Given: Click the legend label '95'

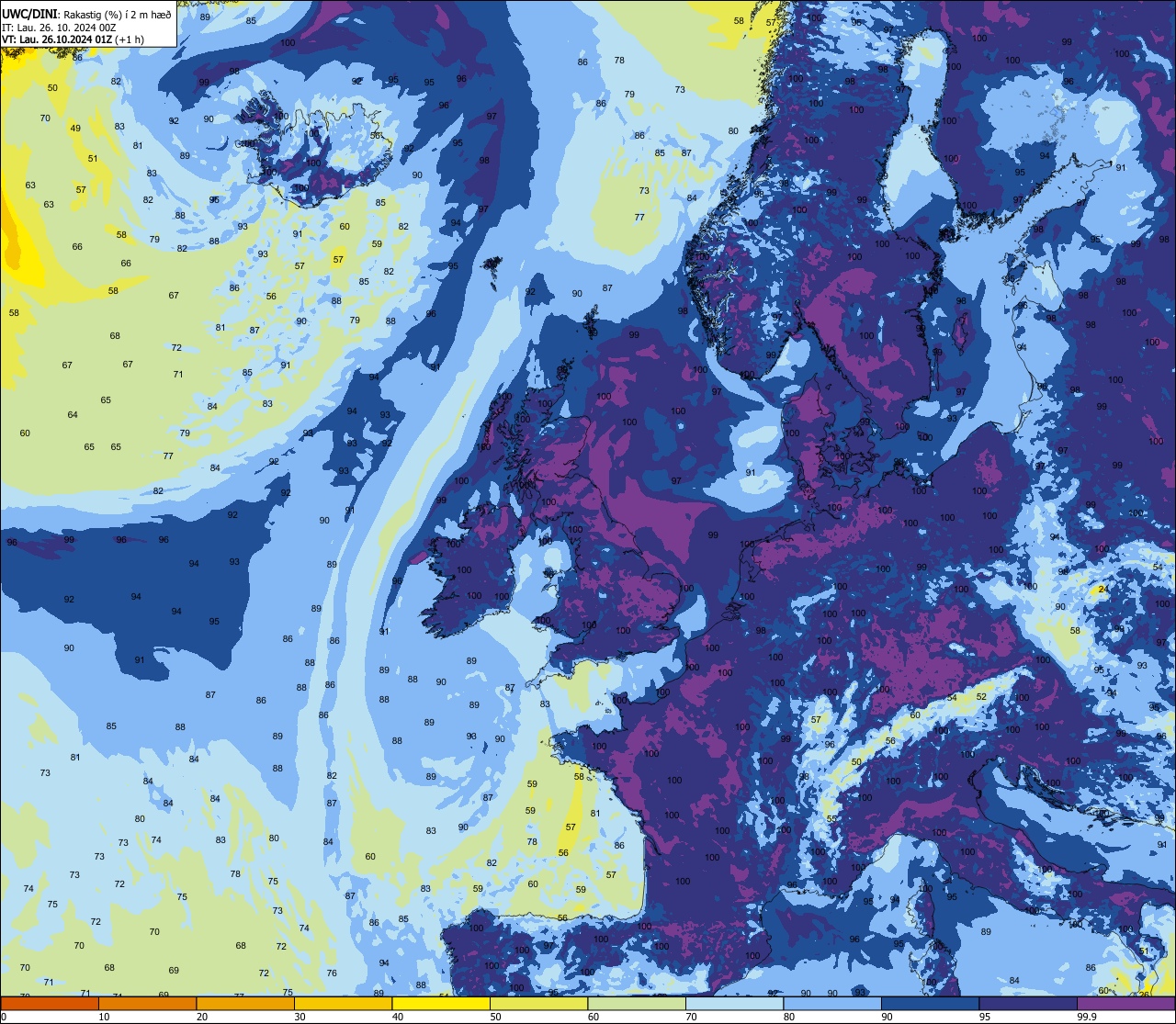Looking at the screenshot, I should point(986,1017).
